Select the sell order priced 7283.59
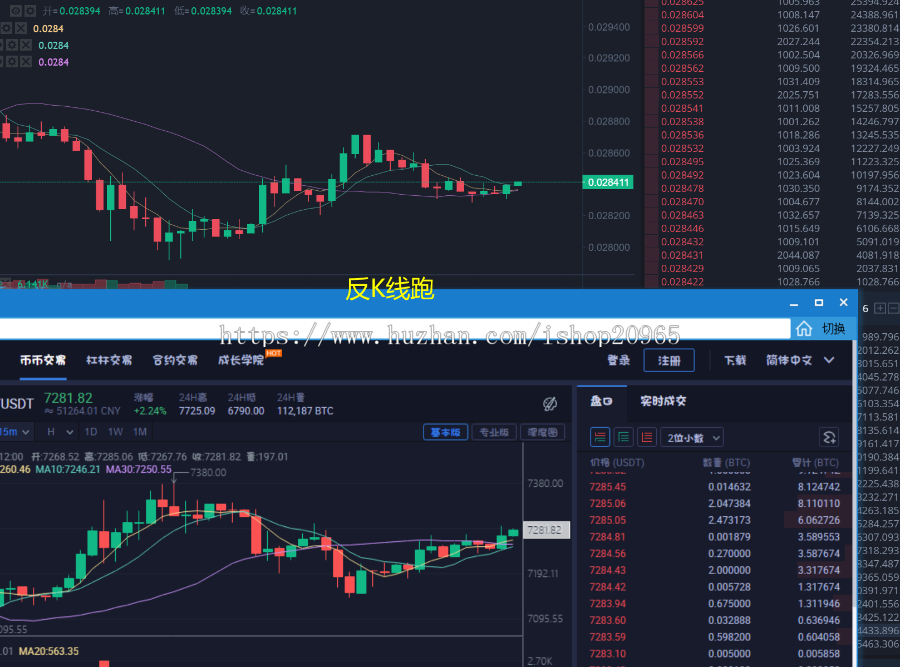 [x=715, y=637]
